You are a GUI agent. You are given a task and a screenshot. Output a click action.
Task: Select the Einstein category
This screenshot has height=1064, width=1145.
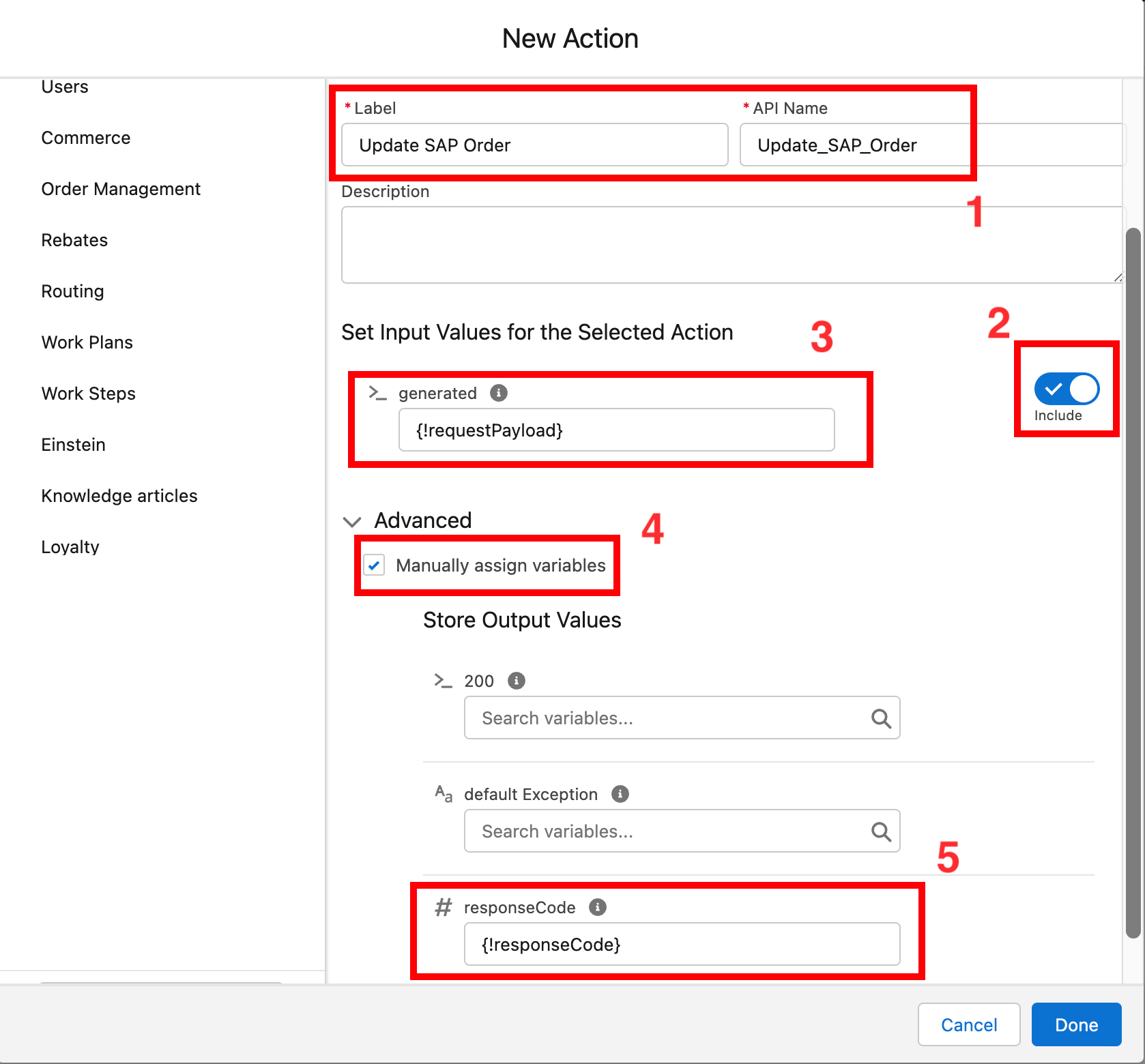pos(73,445)
